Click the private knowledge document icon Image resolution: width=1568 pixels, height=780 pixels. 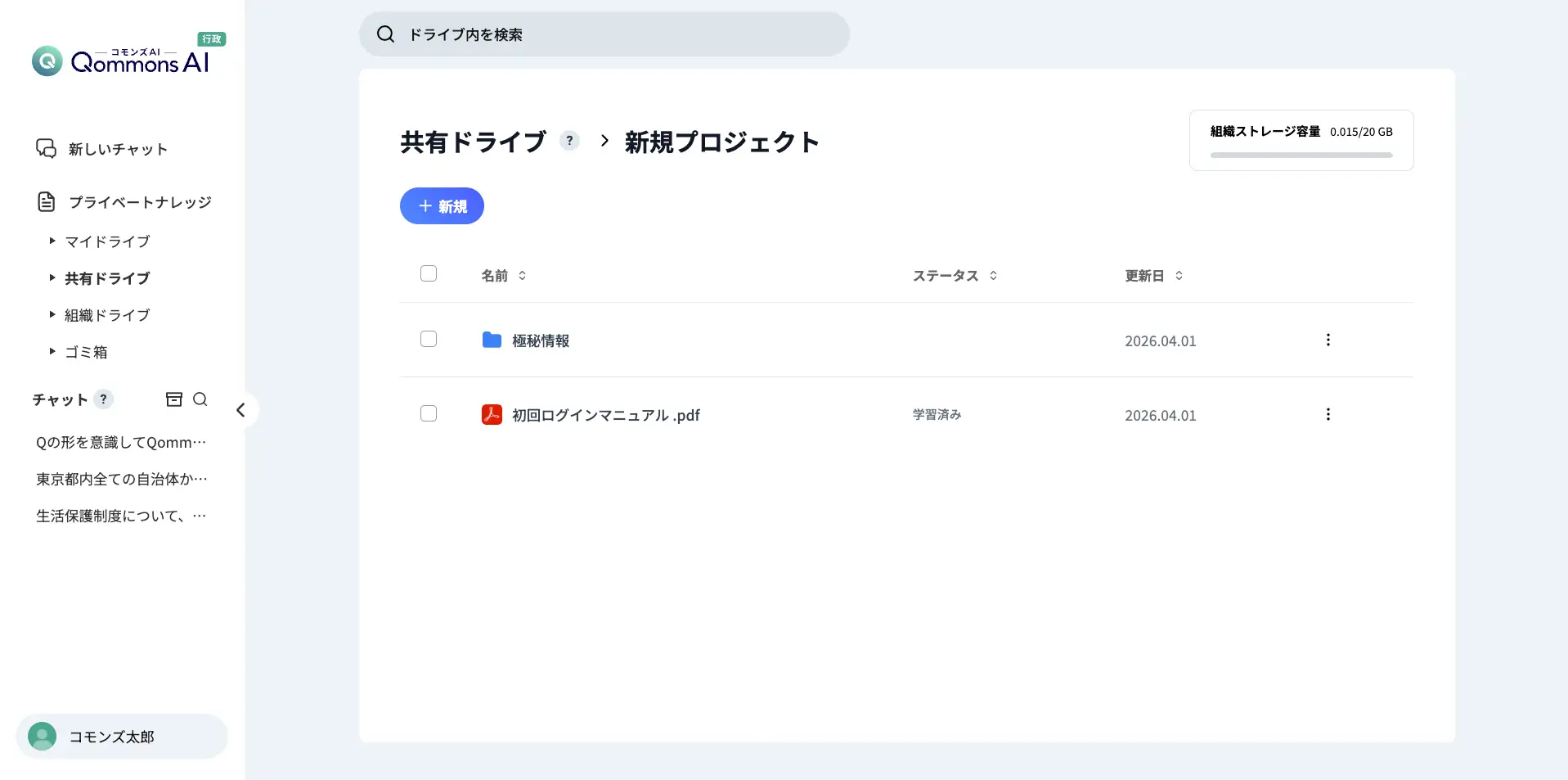pos(46,201)
